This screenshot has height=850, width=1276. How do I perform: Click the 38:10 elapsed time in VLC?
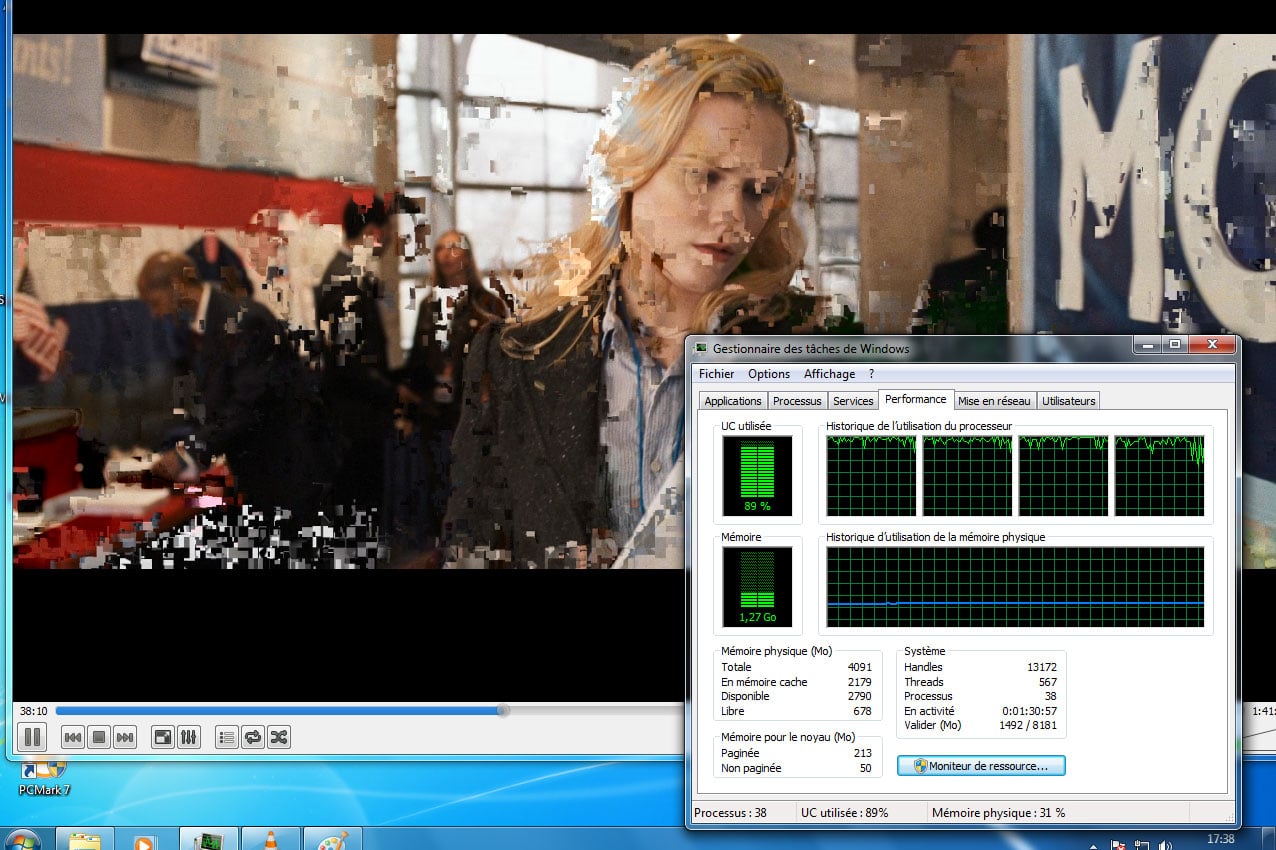coord(34,711)
